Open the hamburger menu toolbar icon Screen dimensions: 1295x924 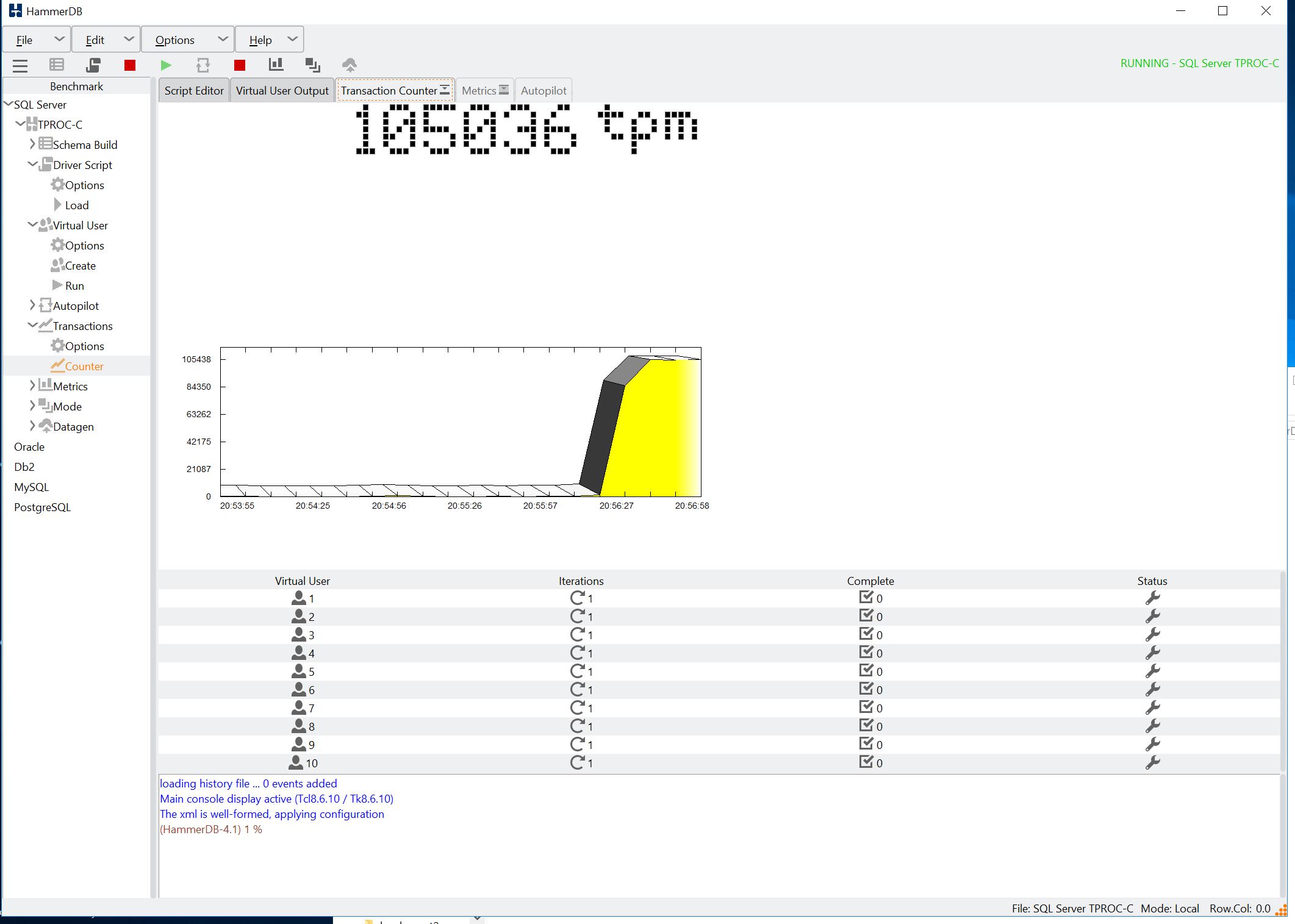pos(20,65)
